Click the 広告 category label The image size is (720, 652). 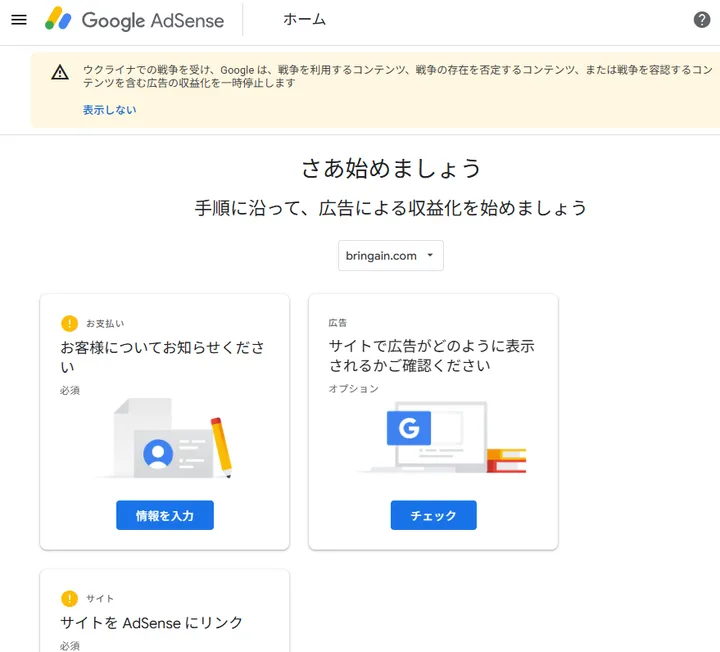[338, 323]
